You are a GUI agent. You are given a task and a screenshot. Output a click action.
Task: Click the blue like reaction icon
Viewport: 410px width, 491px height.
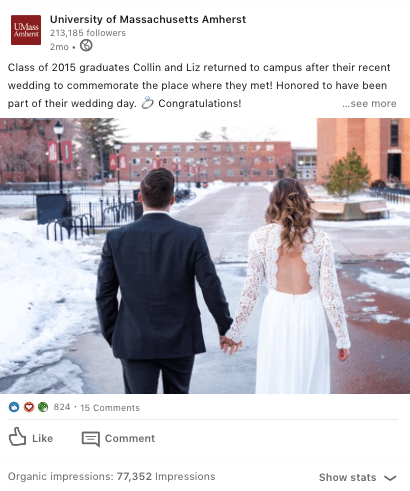tap(14, 407)
